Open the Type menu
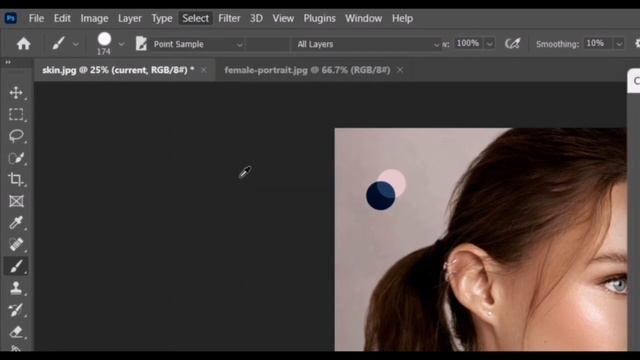This screenshot has width=640, height=360. pyautogui.click(x=162, y=18)
